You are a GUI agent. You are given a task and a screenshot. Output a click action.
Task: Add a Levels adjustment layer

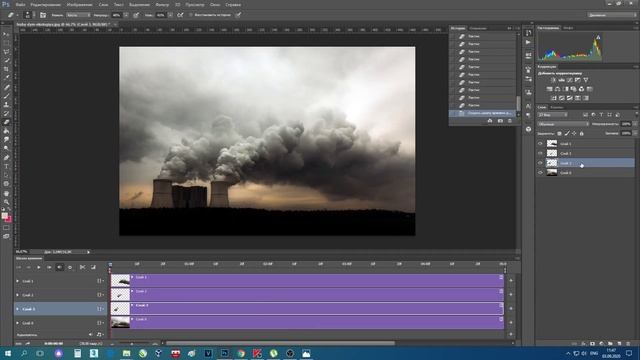561,80
